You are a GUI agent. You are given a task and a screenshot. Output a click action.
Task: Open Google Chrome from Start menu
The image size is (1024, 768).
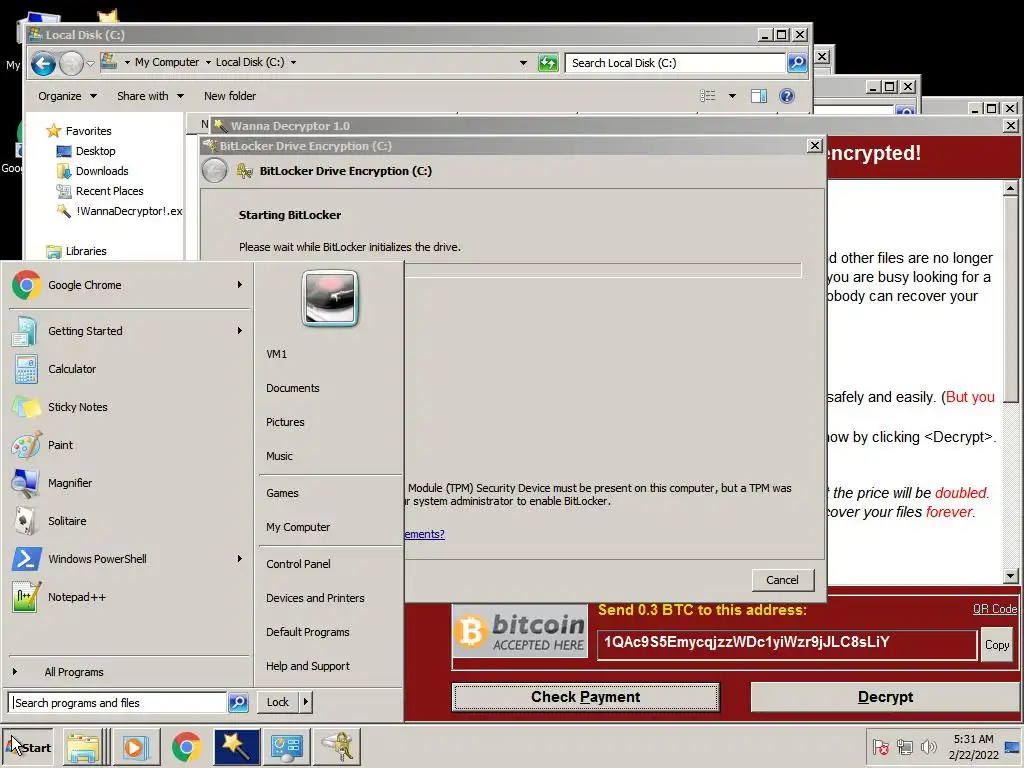[x=85, y=285]
